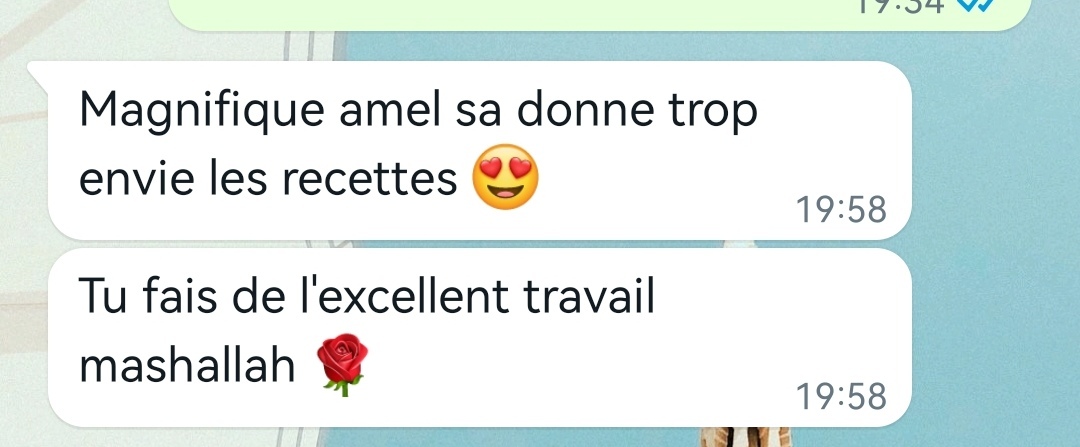The image size is (1080, 447).
Task: Tap the 19:58 timestamp of first message
Action: coord(841,210)
